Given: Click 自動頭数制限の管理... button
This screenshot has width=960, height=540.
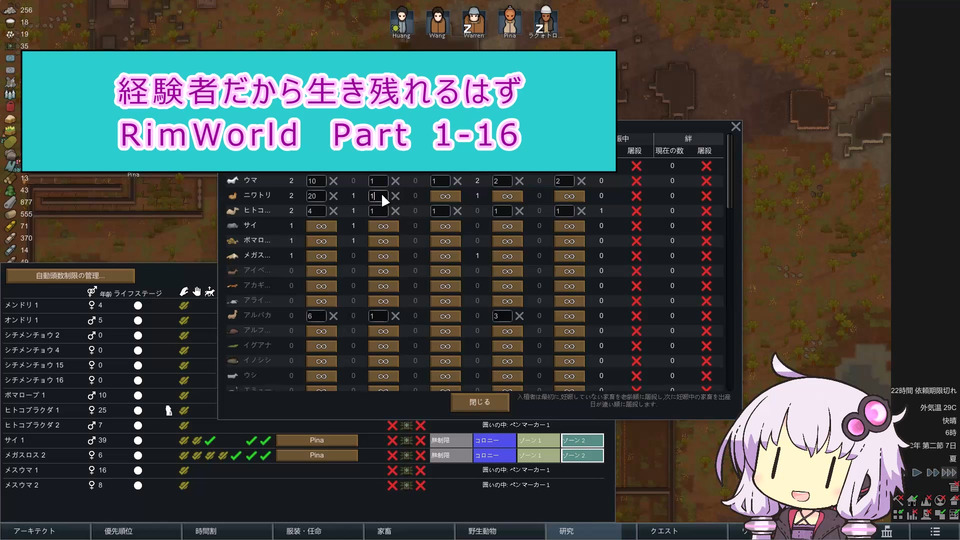Looking at the screenshot, I should (x=70, y=276).
